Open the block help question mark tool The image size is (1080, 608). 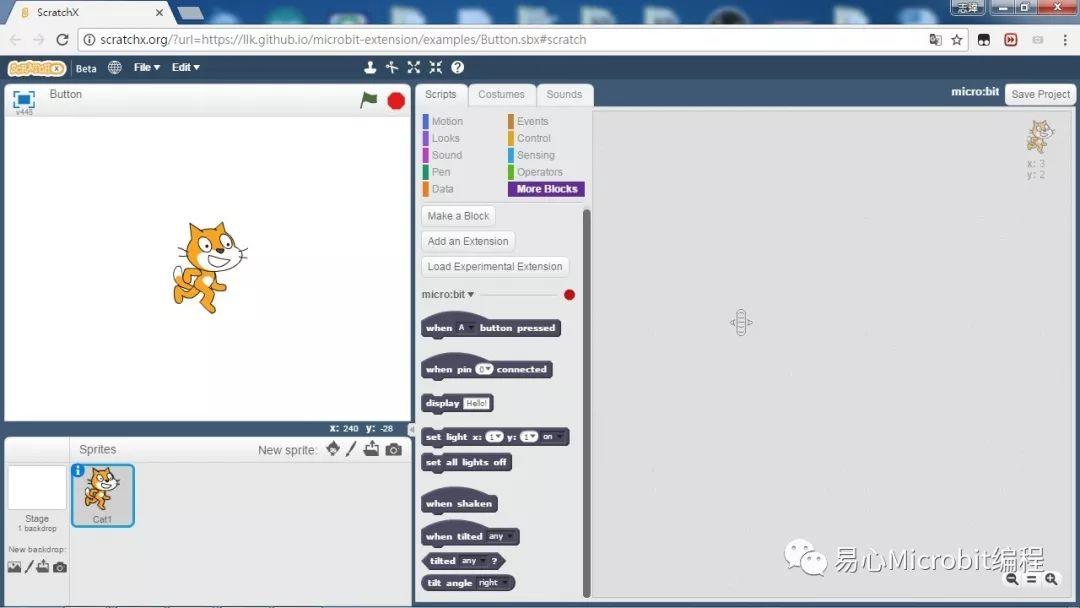(x=457, y=67)
